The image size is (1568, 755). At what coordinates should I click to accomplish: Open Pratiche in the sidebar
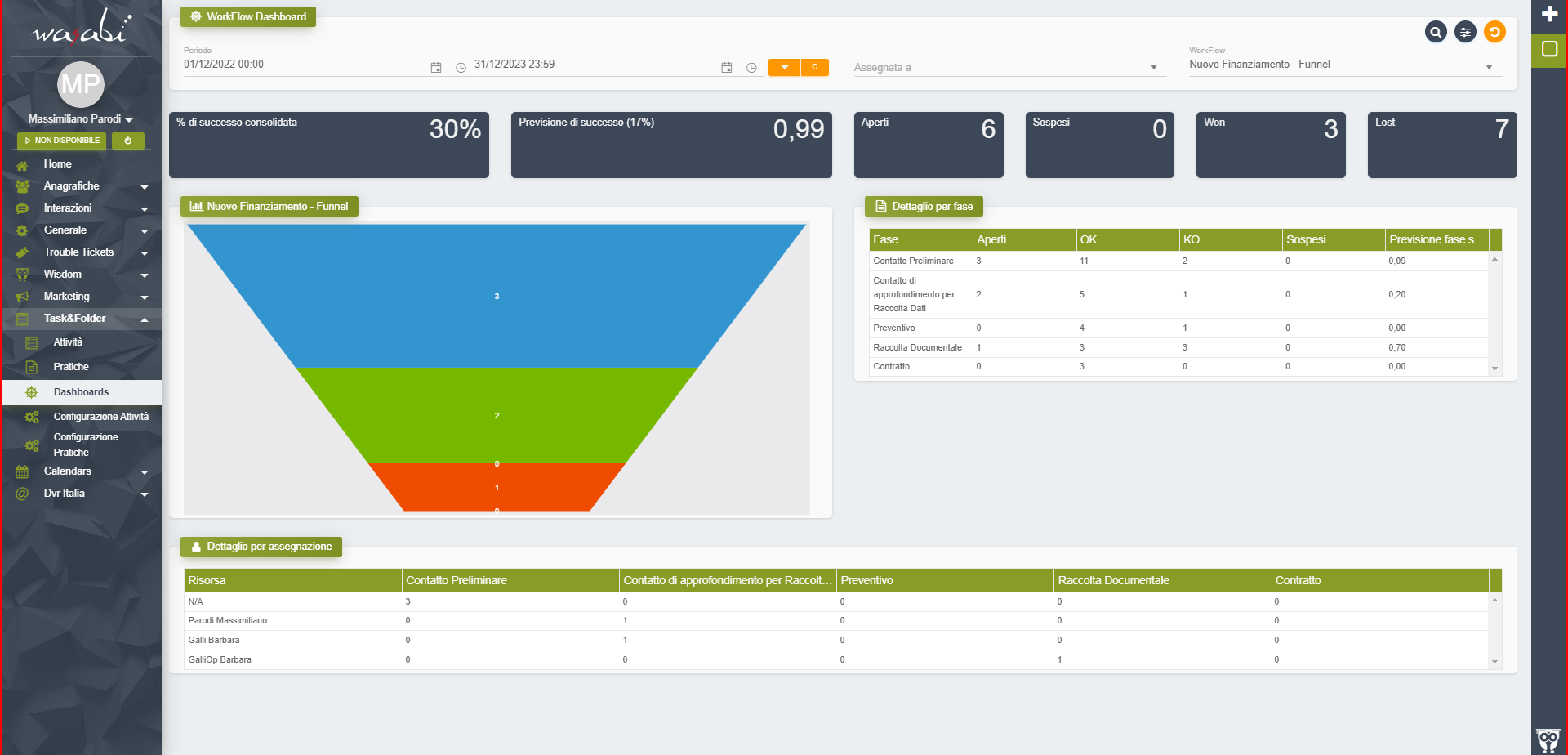71,367
